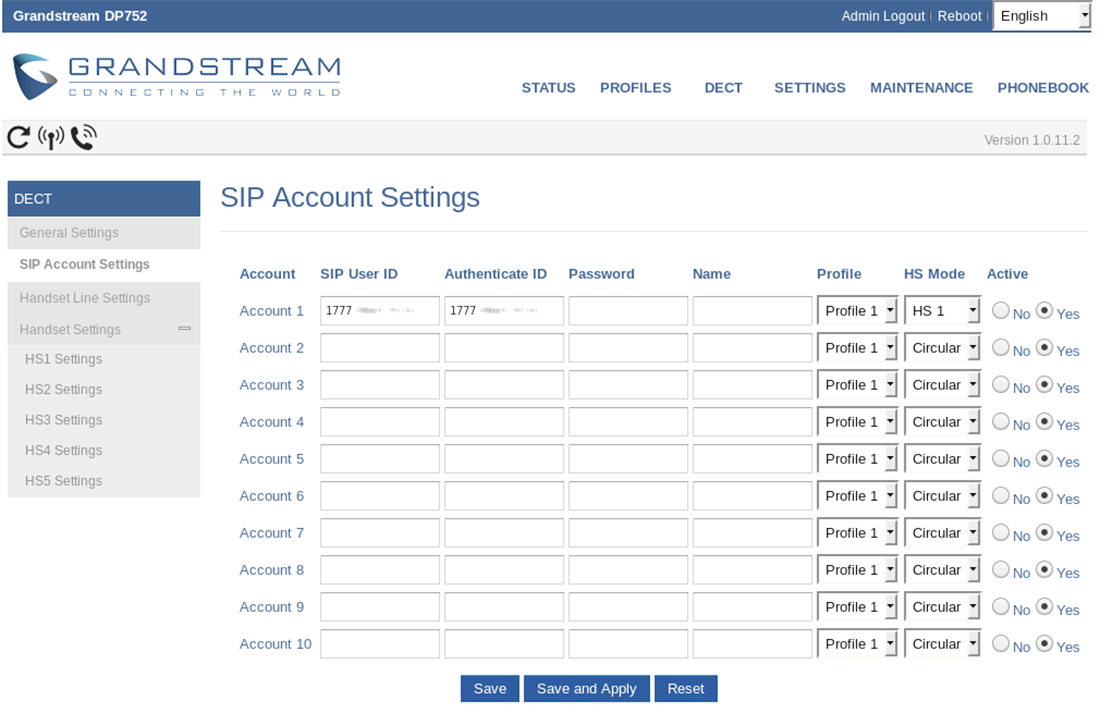
Task: Click the phone ringing icon
Action: pos(83,137)
